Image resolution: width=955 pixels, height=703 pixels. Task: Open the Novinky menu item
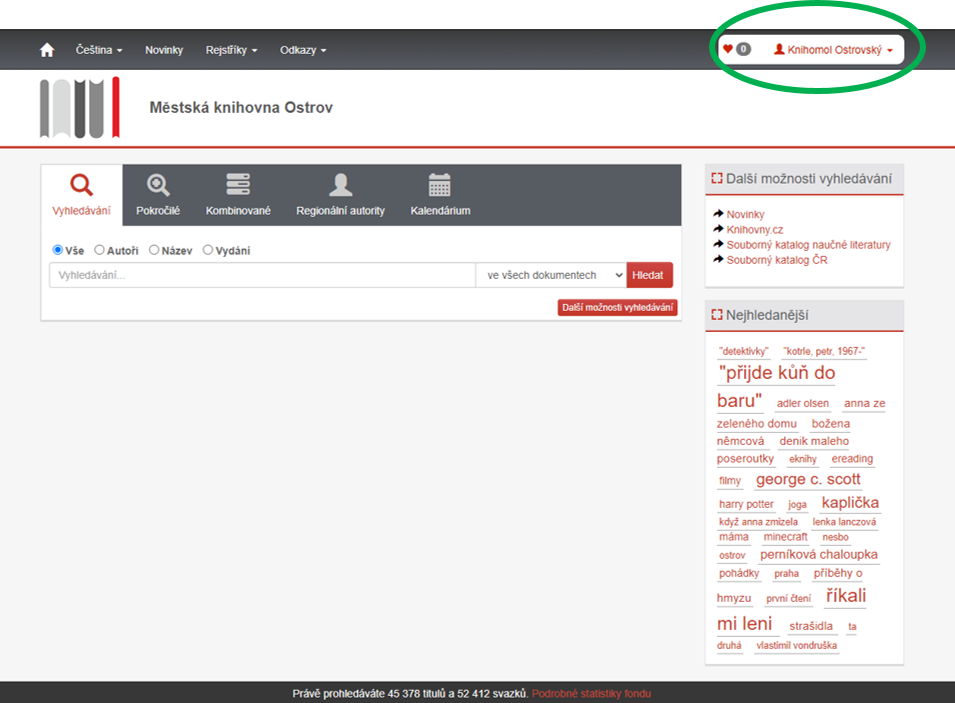click(164, 50)
